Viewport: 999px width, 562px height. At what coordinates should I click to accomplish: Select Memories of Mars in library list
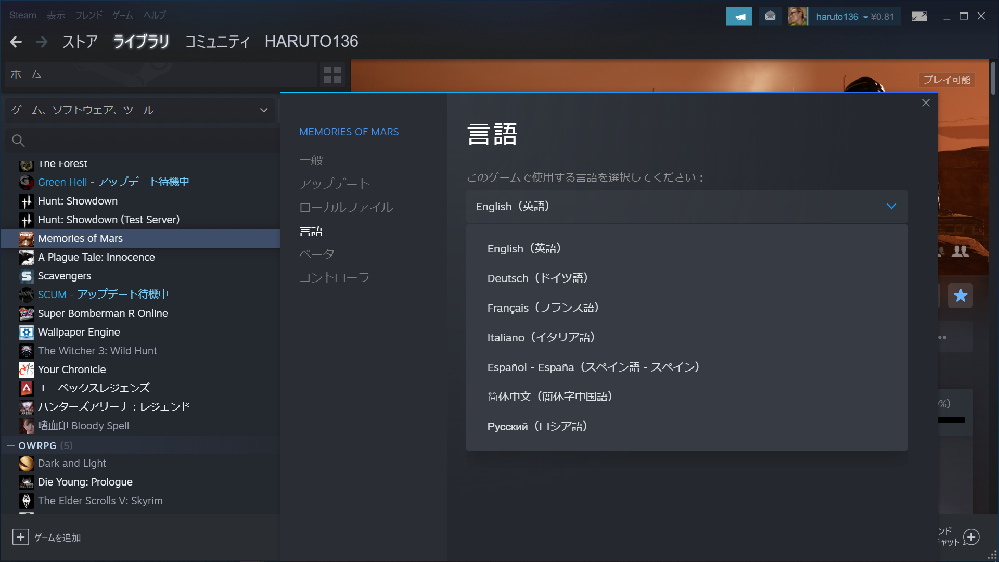click(x=140, y=238)
